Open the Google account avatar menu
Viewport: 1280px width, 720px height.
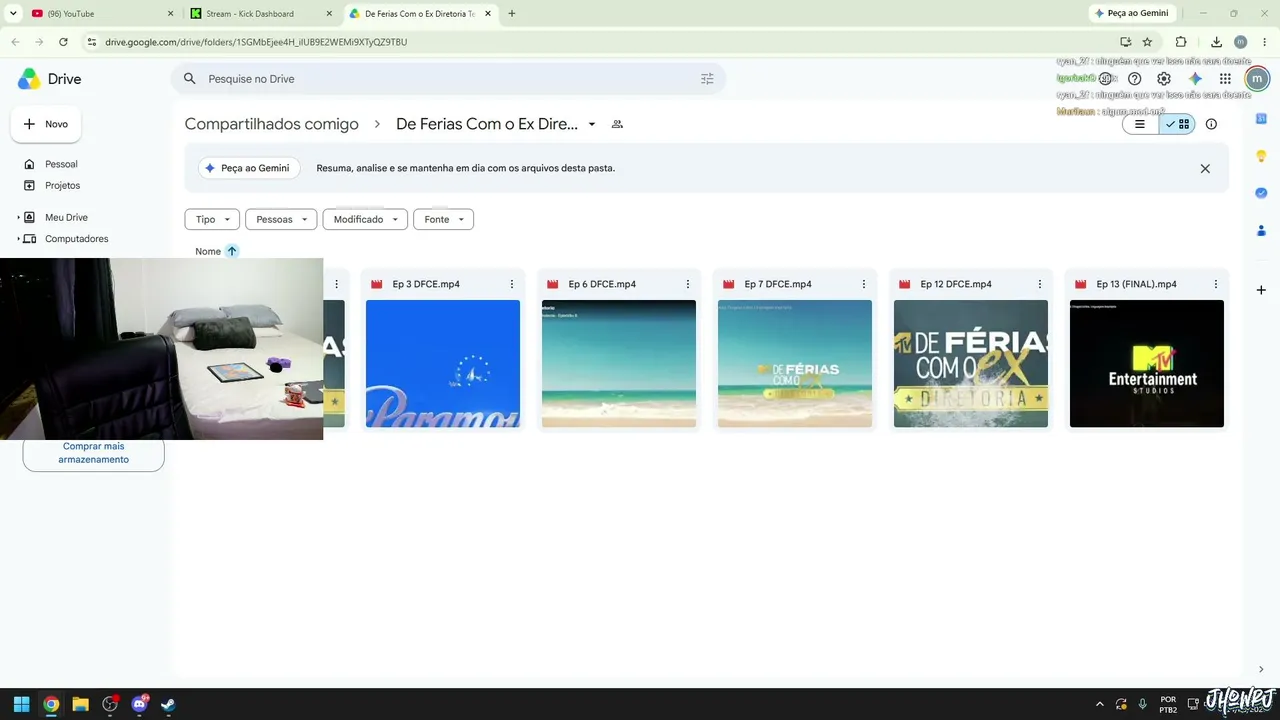coord(1256,79)
